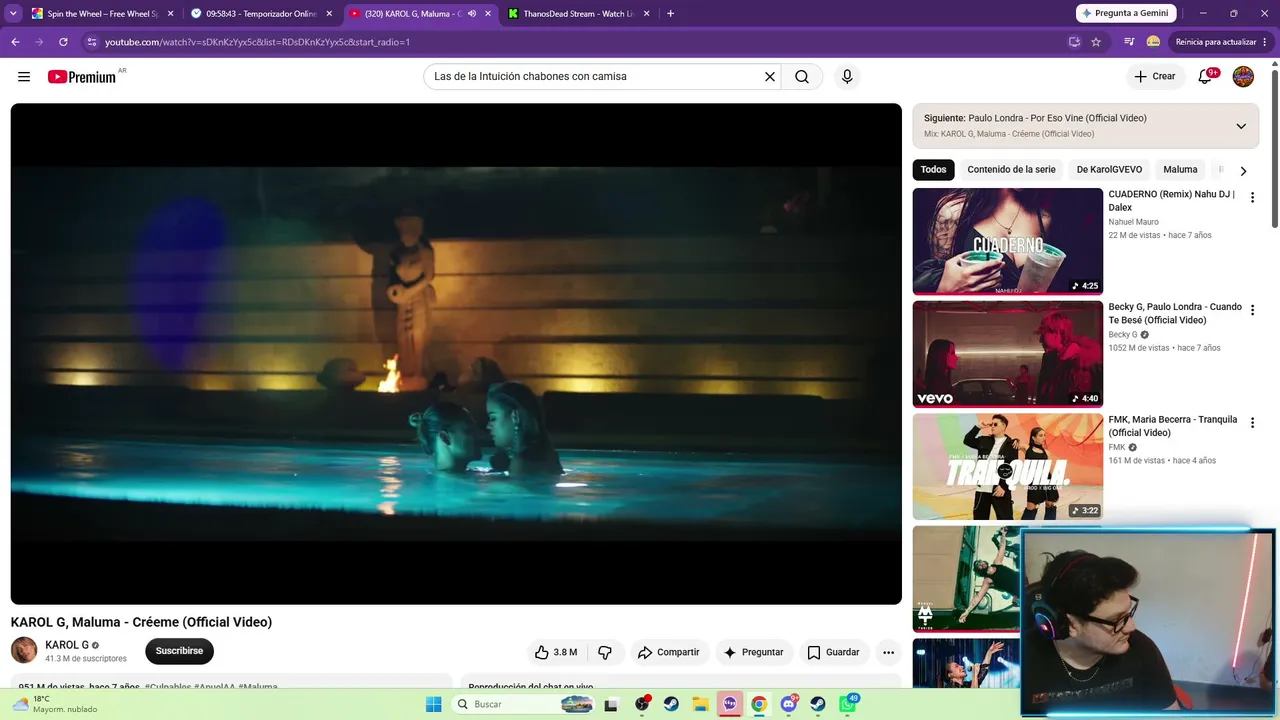Open the tab search dropdown

13,14
